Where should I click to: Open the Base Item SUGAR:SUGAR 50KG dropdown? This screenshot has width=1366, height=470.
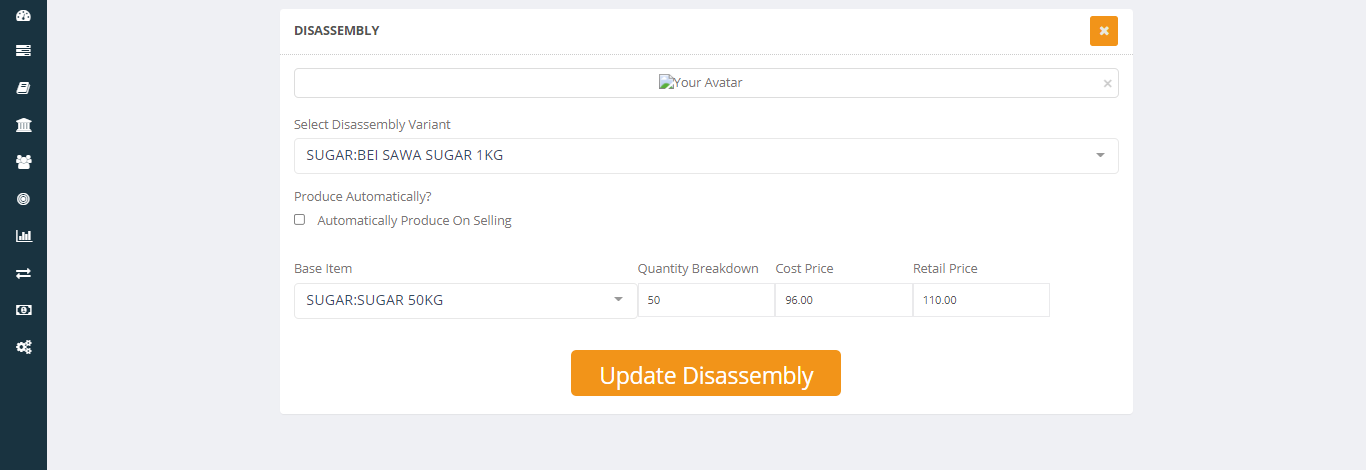pos(465,300)
